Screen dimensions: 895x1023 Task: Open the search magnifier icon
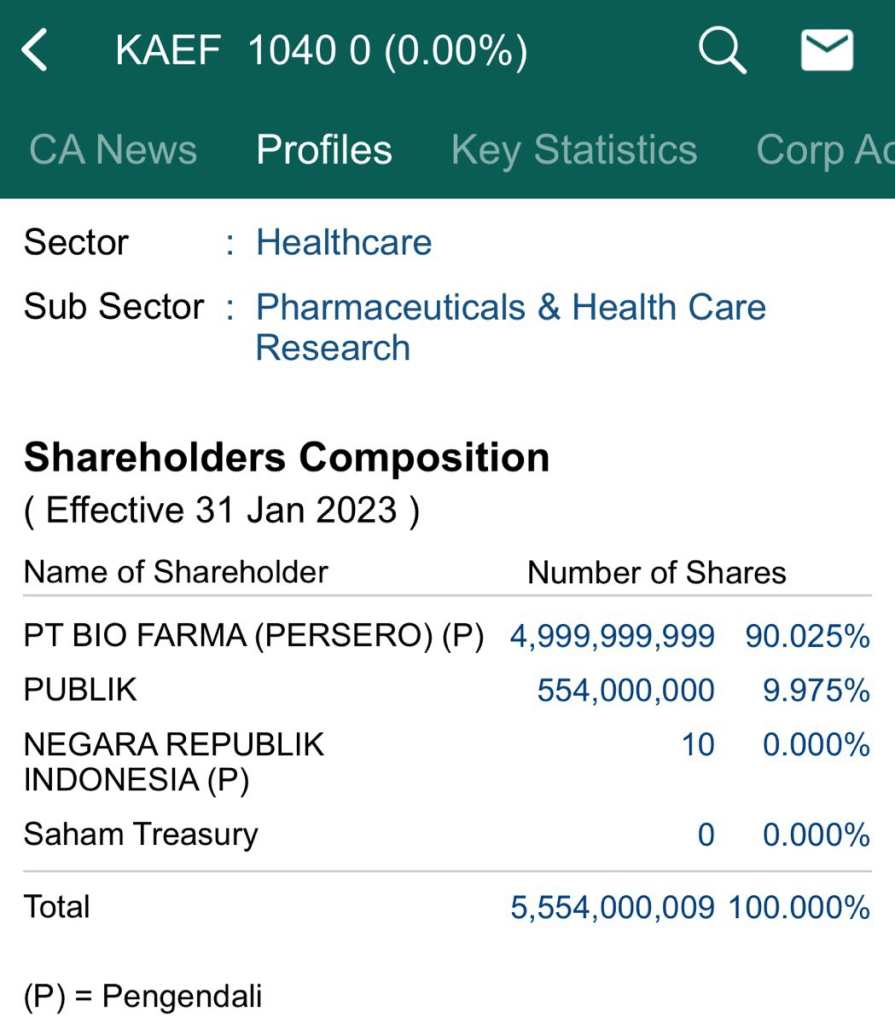tap(722, 50)
